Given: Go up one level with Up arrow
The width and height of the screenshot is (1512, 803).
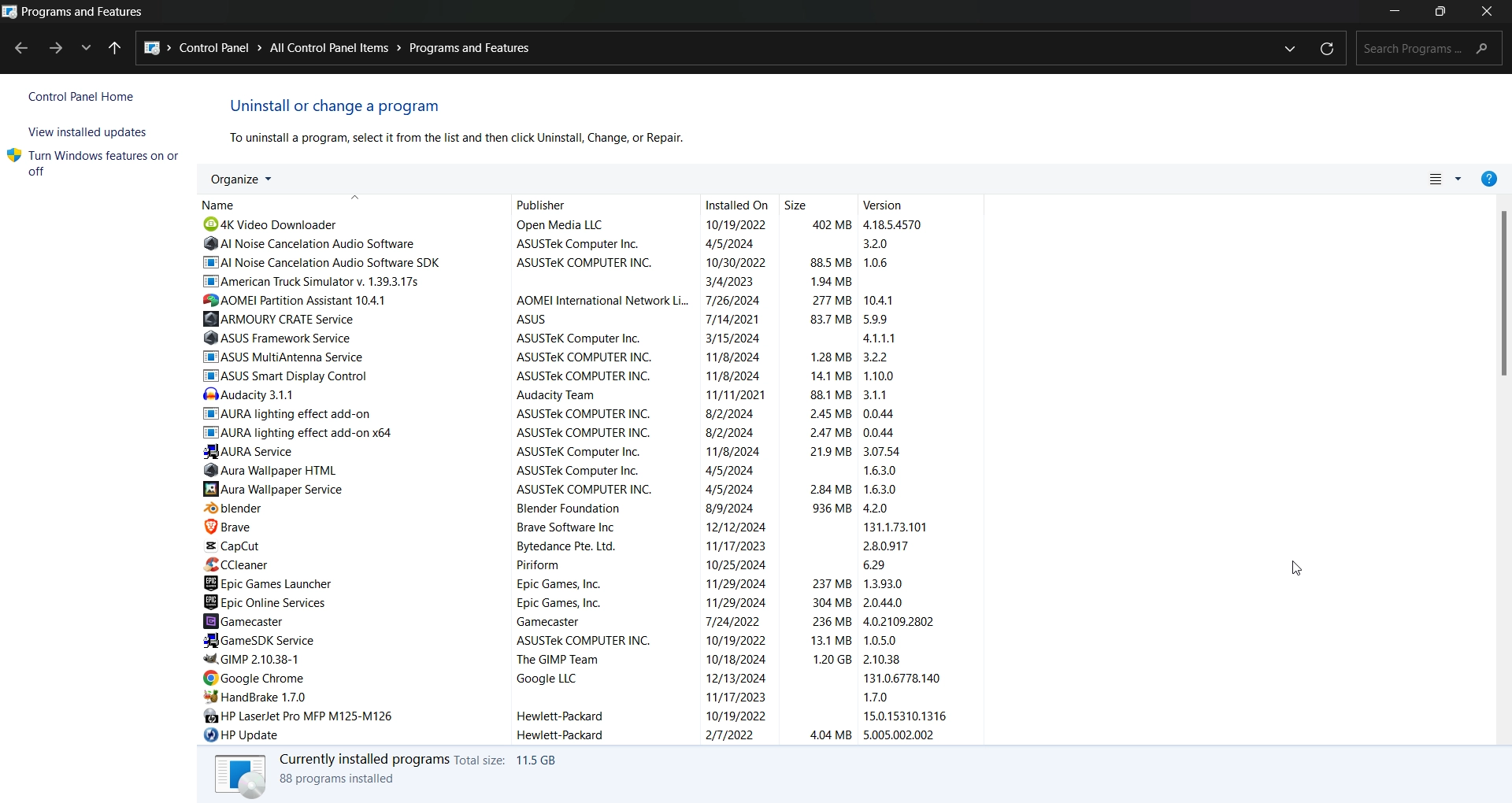Looking at the screenshot, I should 115,49.
